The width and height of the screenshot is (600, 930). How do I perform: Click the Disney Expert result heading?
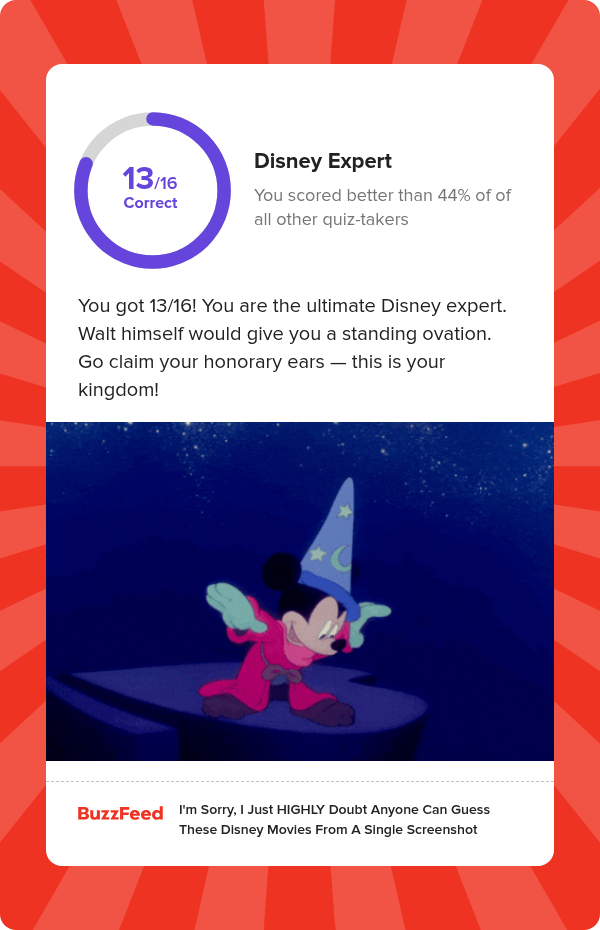323,161
